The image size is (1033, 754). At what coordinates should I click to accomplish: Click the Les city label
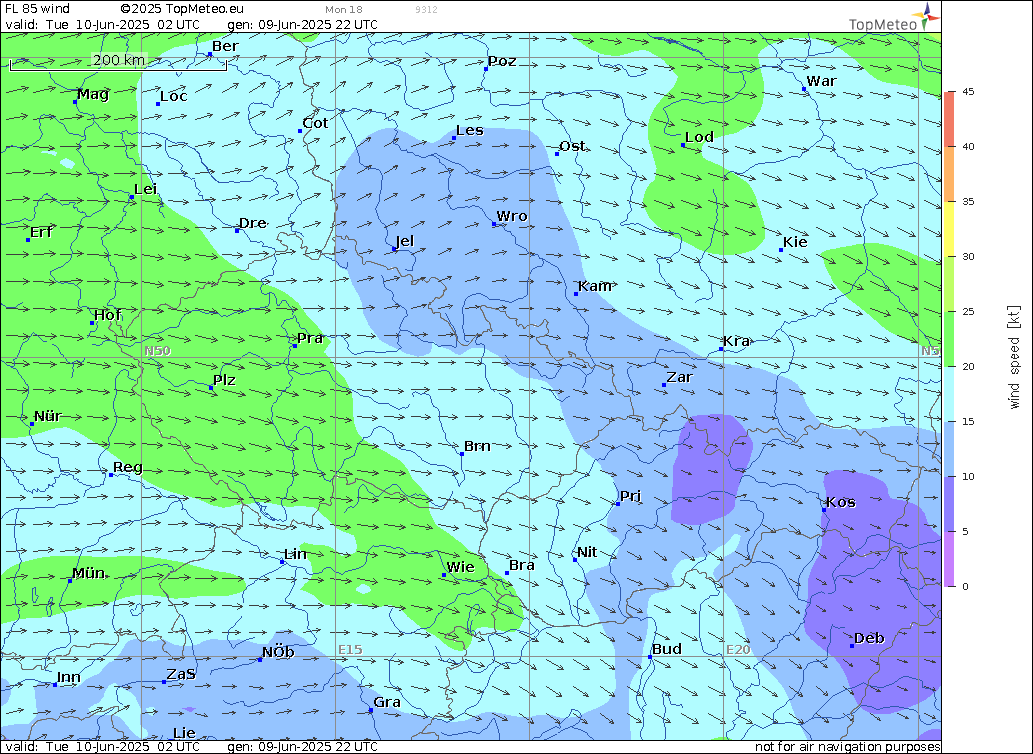[x=470, y=130]
